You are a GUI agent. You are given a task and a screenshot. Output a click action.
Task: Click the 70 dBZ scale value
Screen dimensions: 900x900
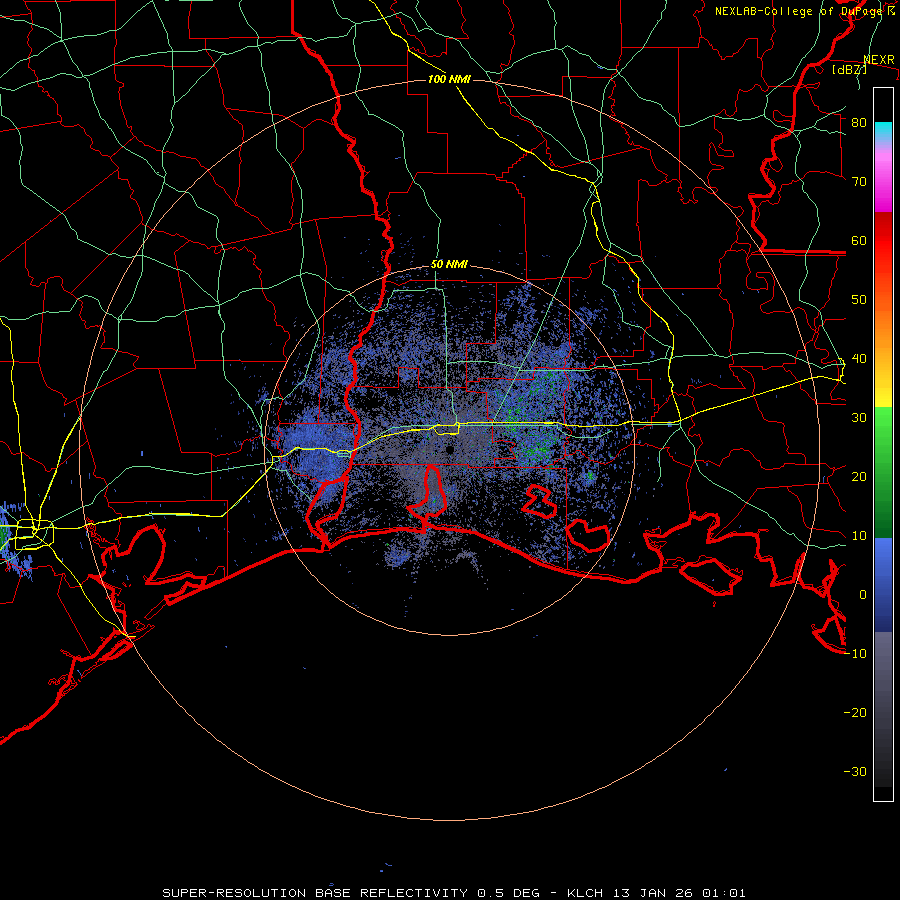pyautogui.click(x=859, y=182)
